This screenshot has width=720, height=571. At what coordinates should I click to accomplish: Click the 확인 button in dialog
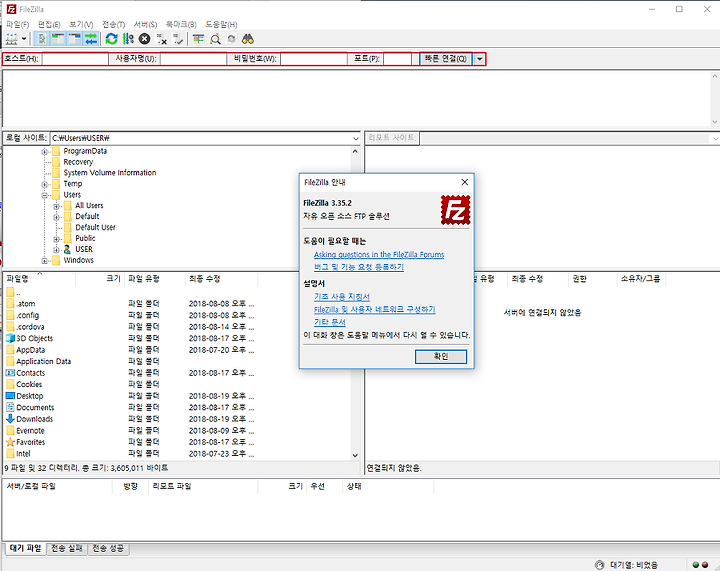[x=441, y=356]
